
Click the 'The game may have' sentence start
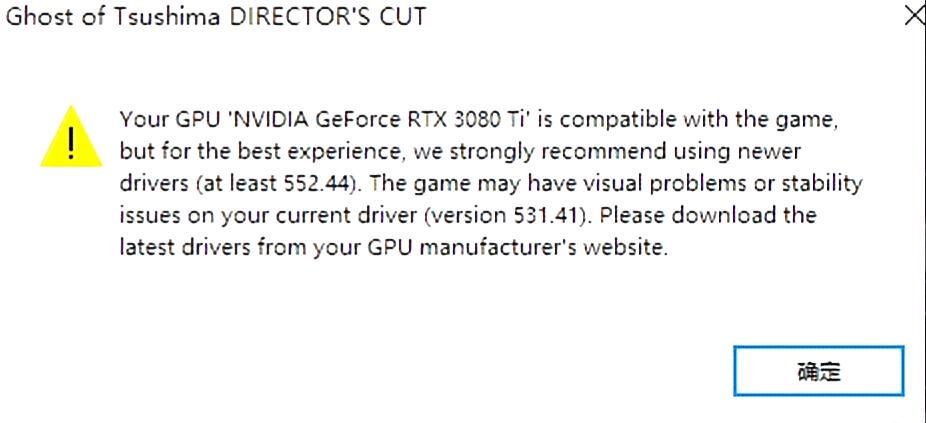pos(455,184)
